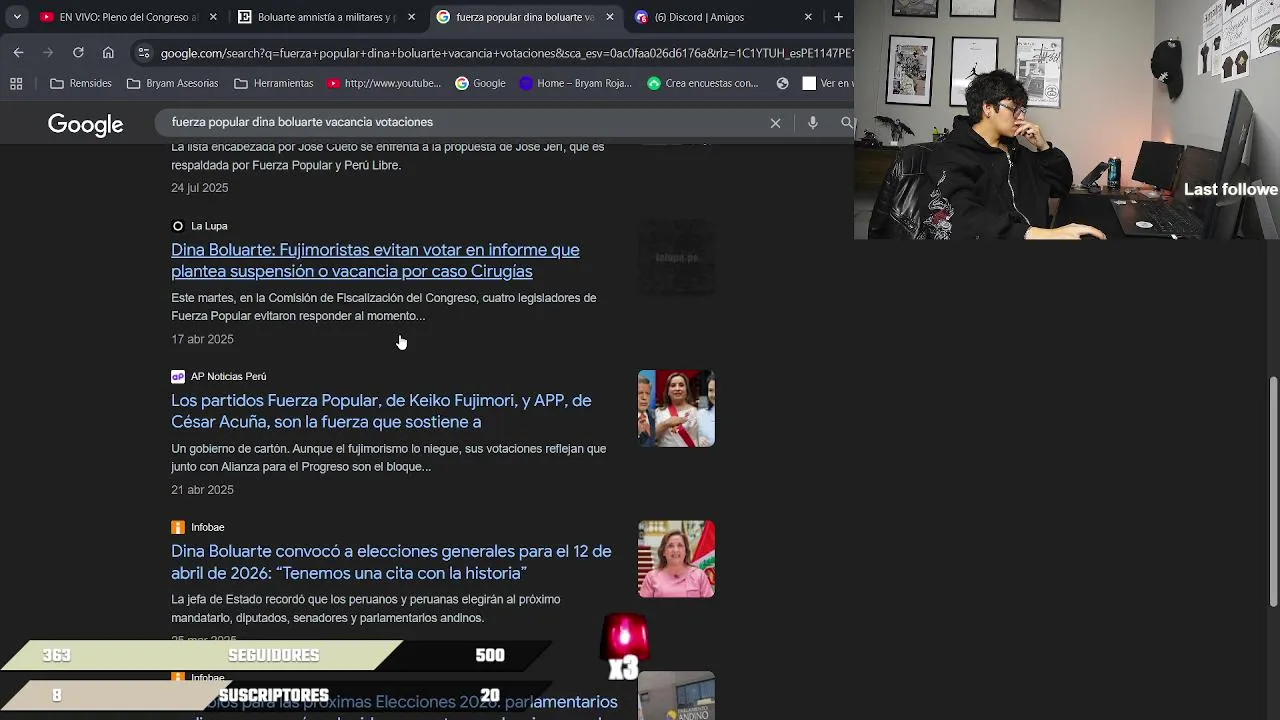Open the home page with the house icon

[x=108, y=52]
